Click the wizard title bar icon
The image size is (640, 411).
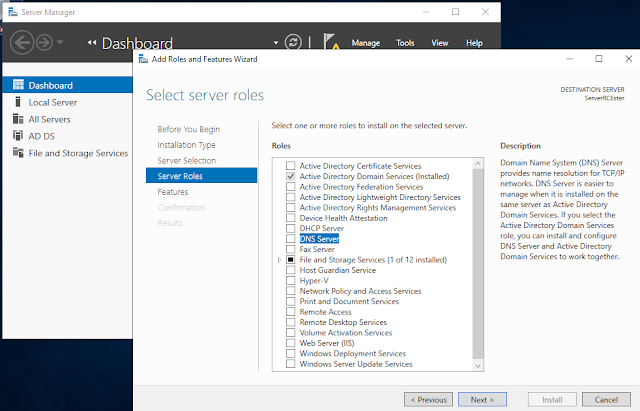(x=143, y=59)
